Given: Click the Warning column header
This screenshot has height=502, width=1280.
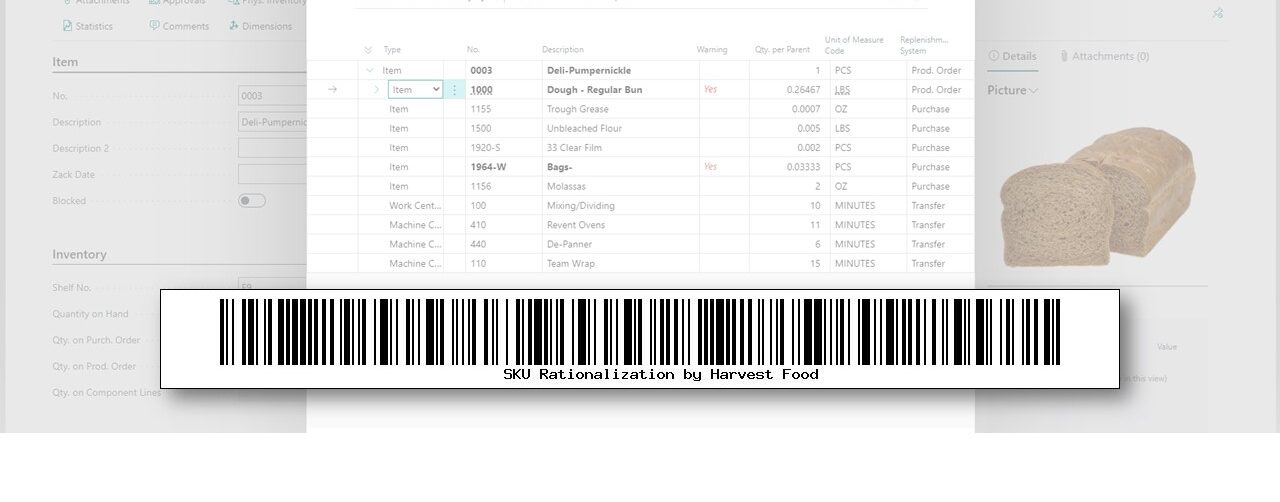Looking at the screenshot, I should (x=712, y=50).
